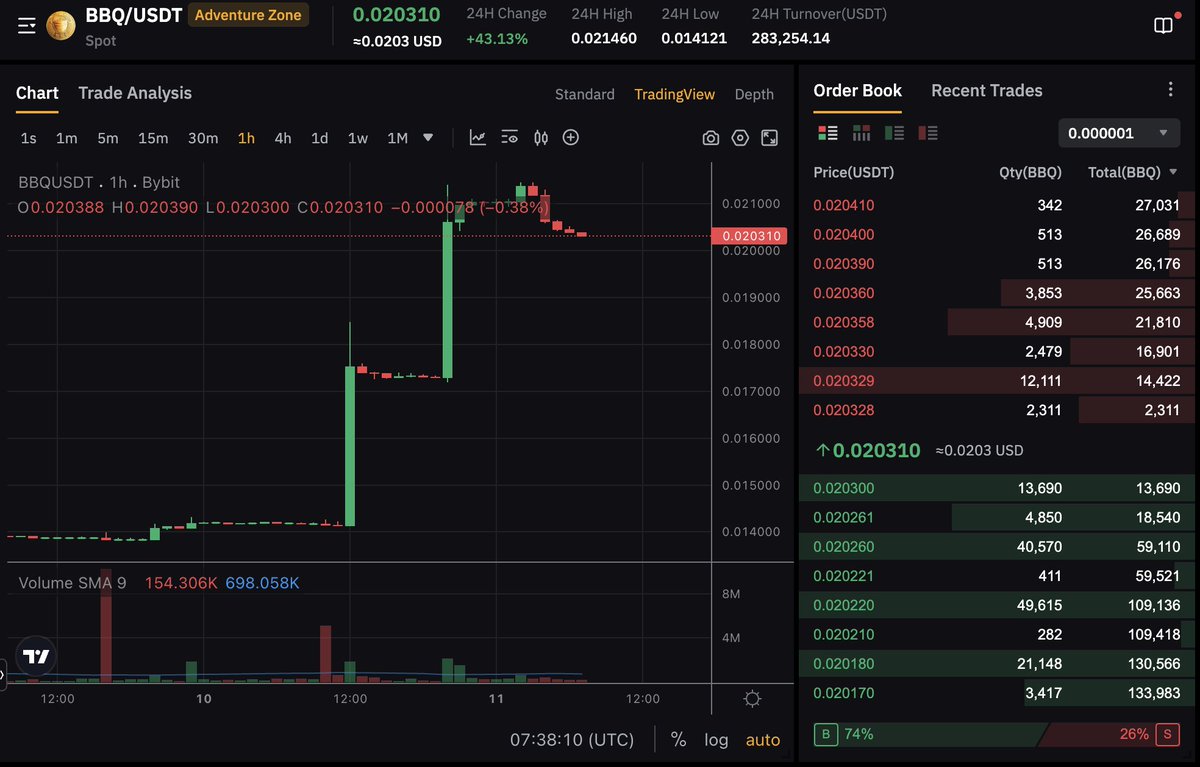Switch to the Trade Analysis tab
Viewport: 1200px width, 767px height.
[135, 93]
